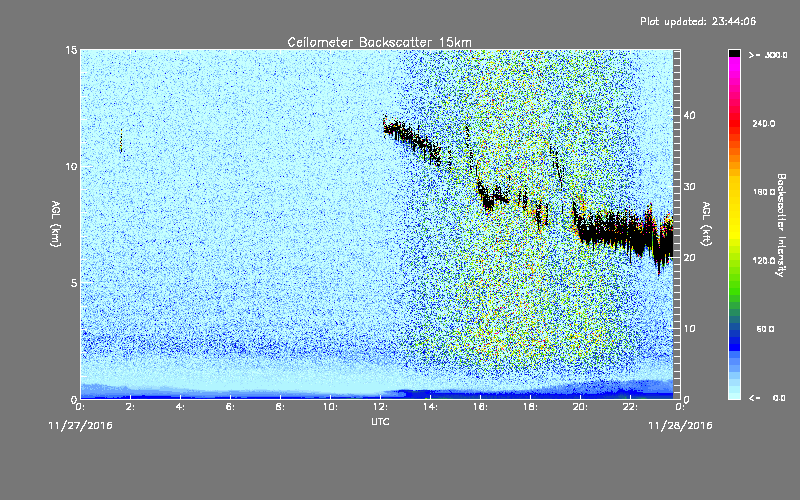800x500 pixels.
Task: Click the end date '11/28/2016'
Action: tap(680, 426)
